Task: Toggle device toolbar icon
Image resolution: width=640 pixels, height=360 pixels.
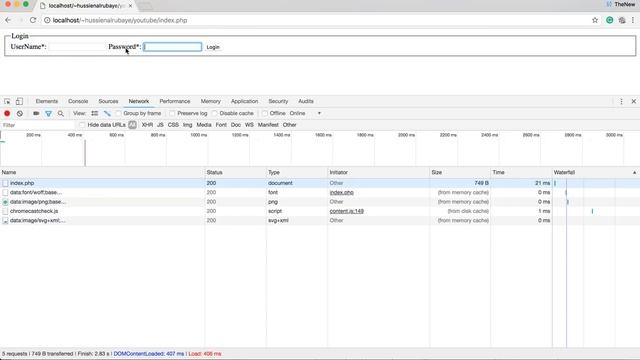Action: [19, 101]
